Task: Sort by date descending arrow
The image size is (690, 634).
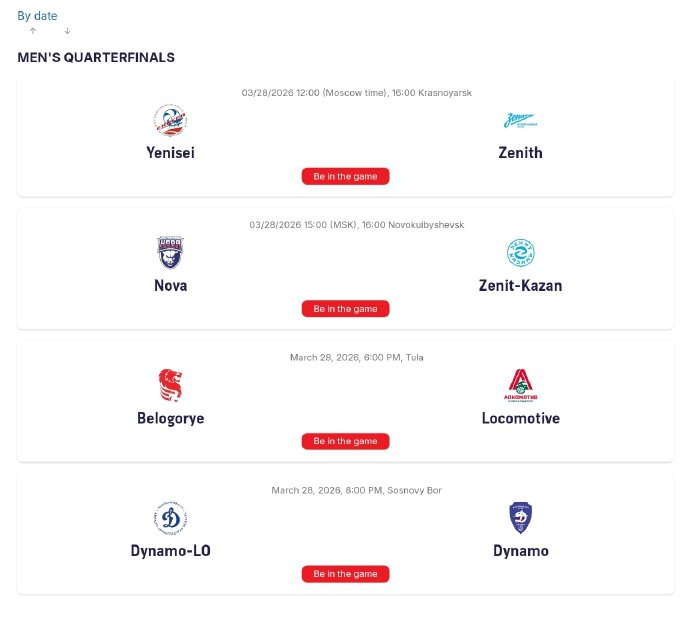Action: point(67,31)
